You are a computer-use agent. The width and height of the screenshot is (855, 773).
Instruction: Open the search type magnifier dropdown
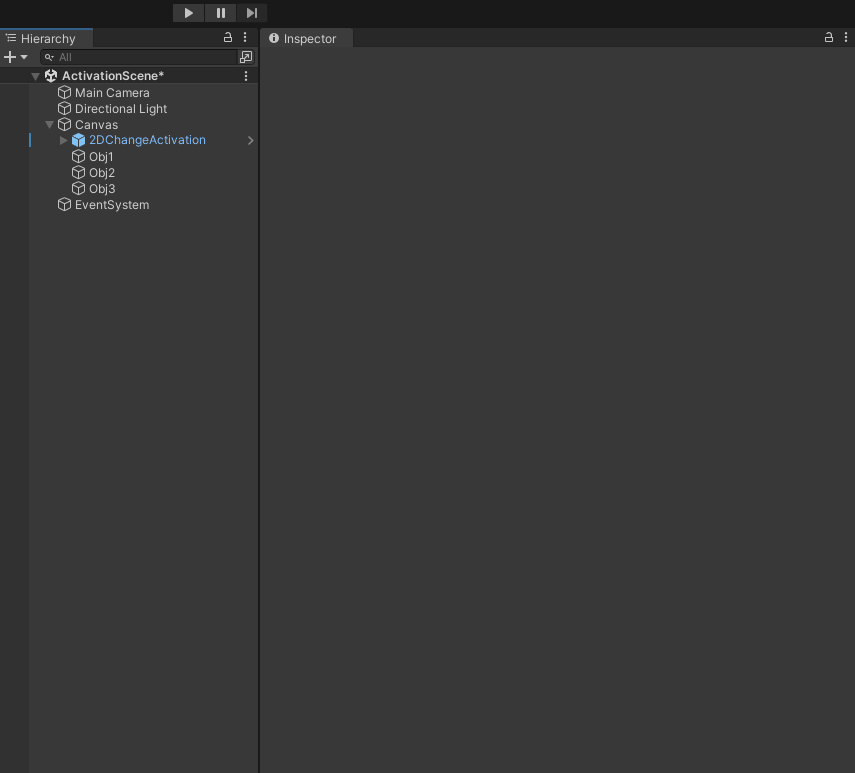tap(50, 57)
